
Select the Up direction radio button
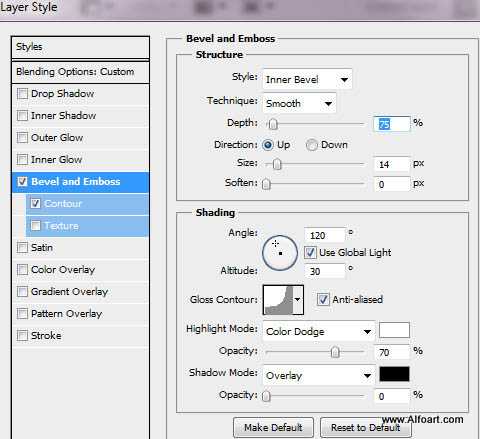point(268,145)
